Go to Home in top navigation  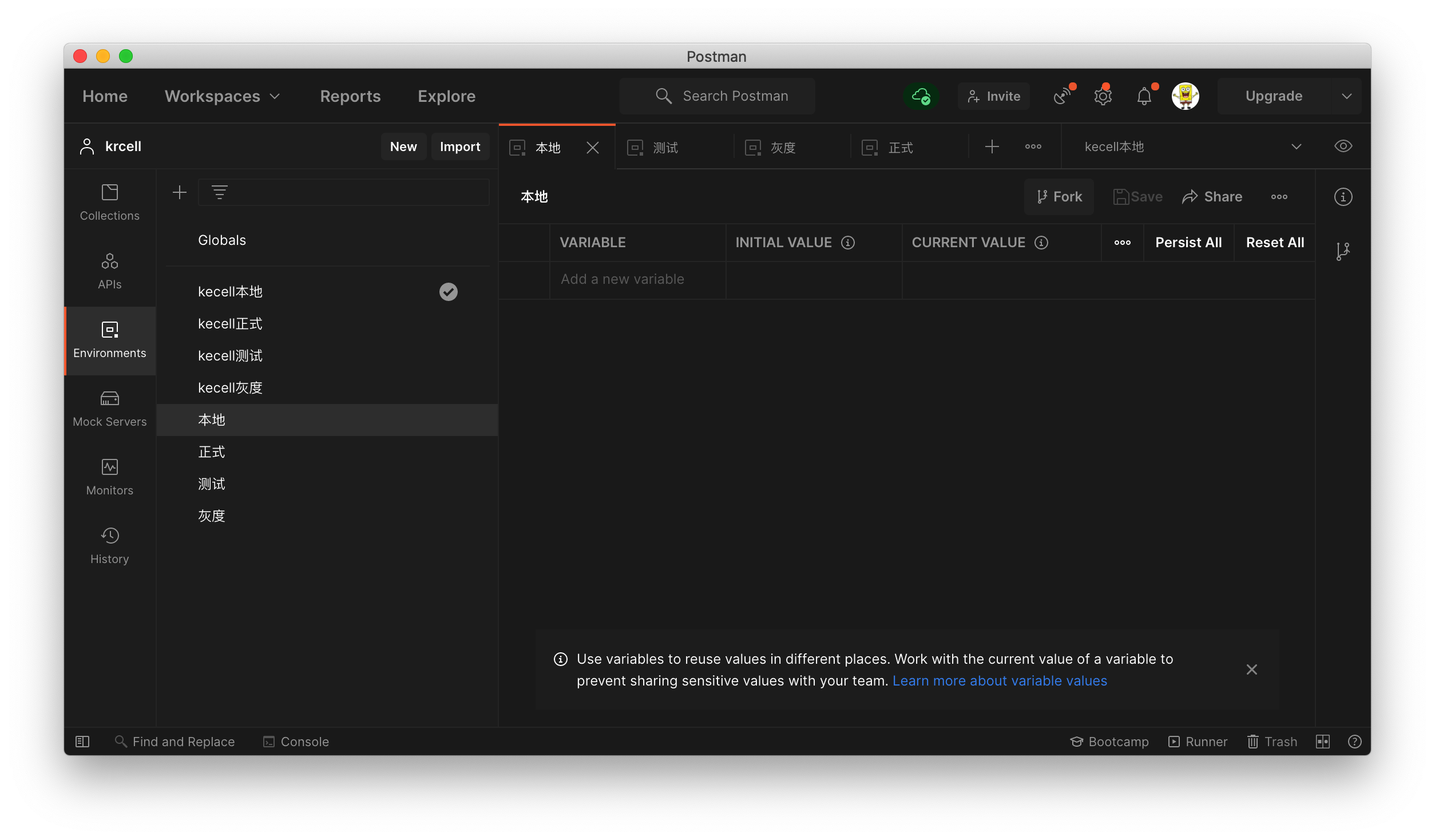point(105,96)
